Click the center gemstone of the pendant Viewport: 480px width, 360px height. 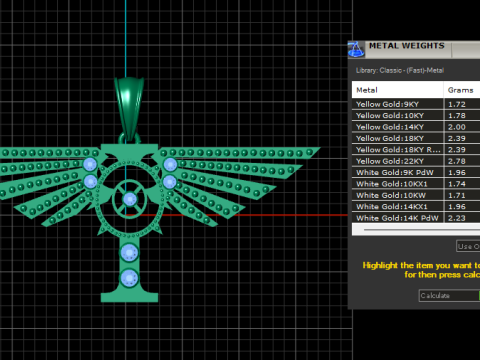click(129, 199)
